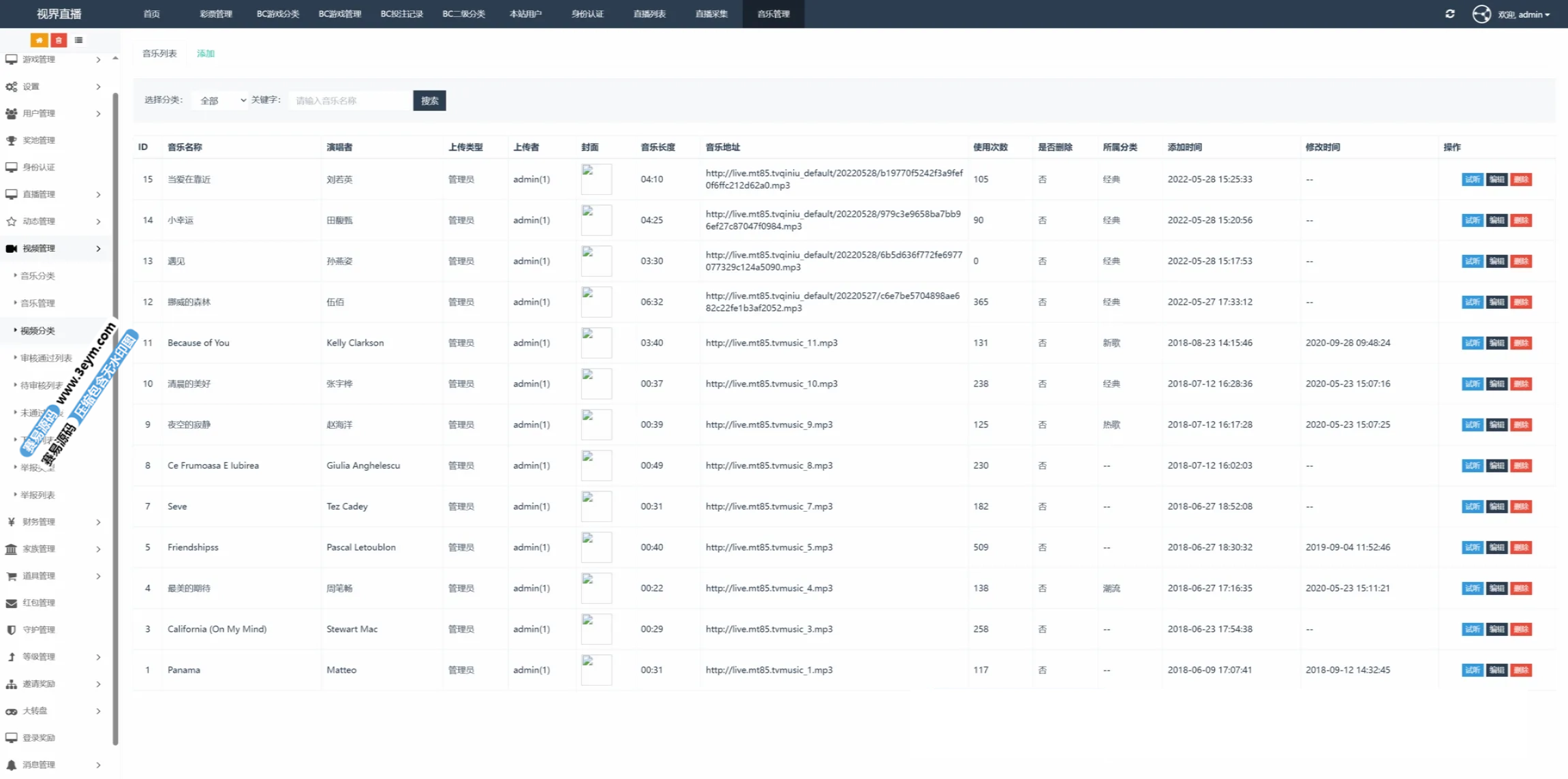Image resolution: width=1568 pixels, height=779 pixels.
Task: Click the refresh icon in the top bar
Action: tap(1449, 14)
